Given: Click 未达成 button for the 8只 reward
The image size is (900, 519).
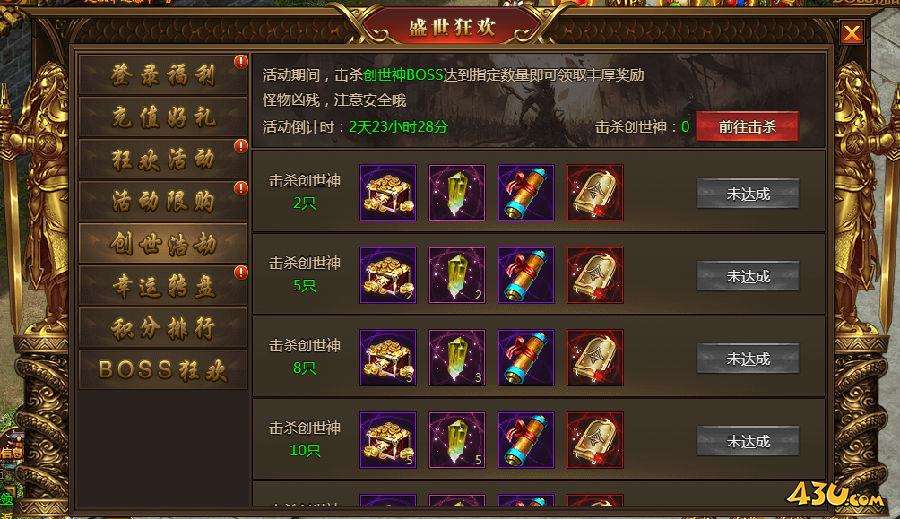Looking at the screenshot, I should tap(748, 358).
